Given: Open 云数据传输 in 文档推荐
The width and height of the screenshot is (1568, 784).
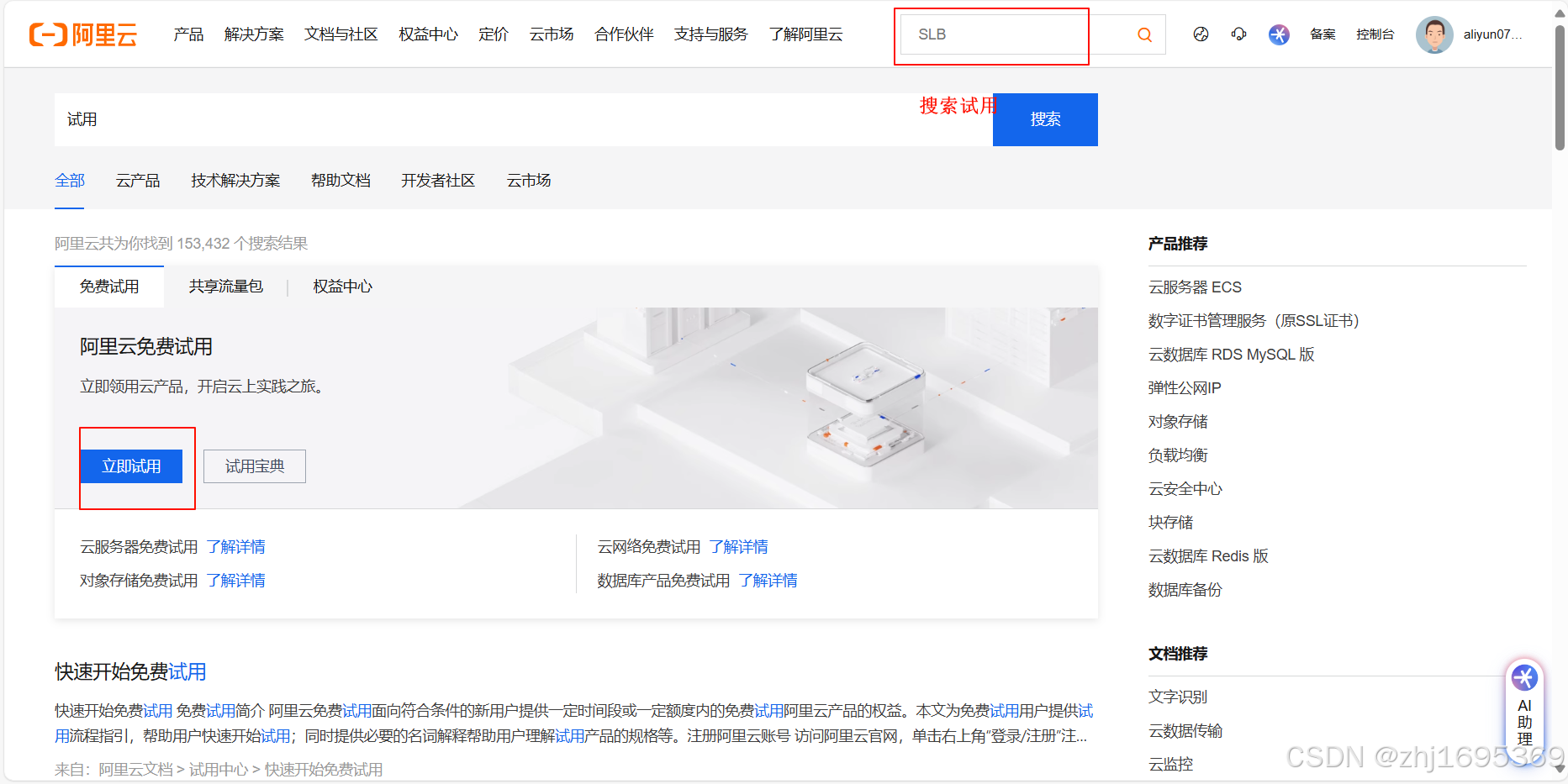Looking at the screenshot, I should click(x=1185, y=730).
